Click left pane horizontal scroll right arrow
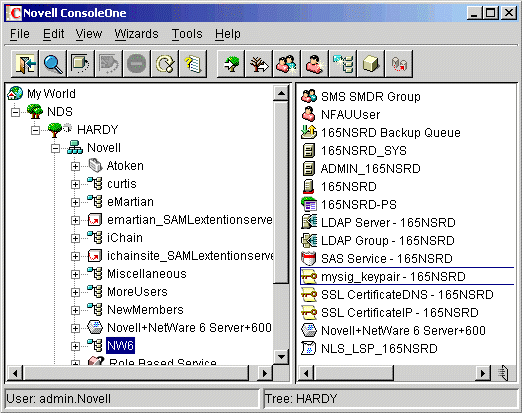The width and height of the screenshot is (522, 413). [265, 373]
